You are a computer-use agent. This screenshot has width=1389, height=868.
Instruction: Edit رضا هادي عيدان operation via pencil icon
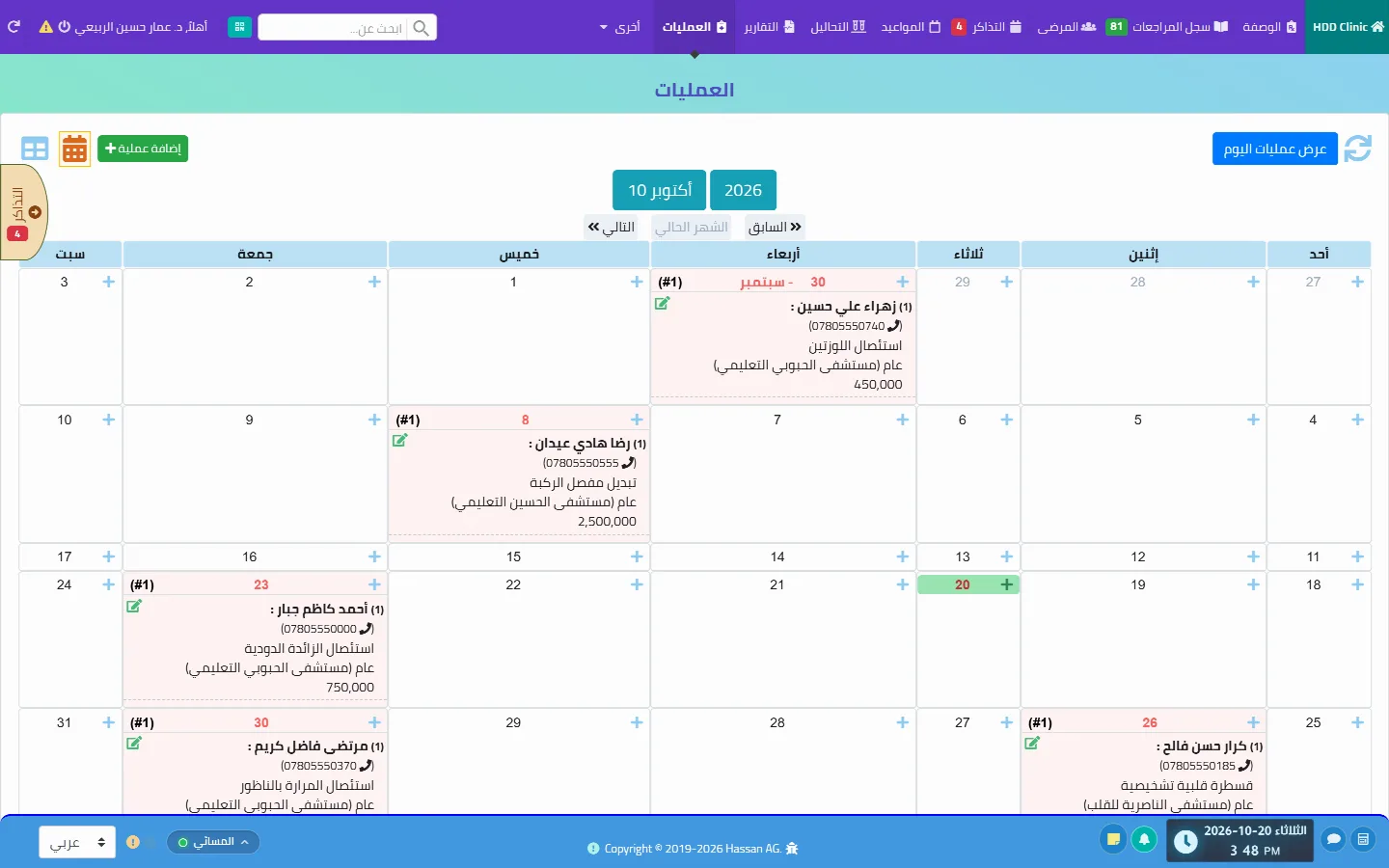tap(400, 441)
